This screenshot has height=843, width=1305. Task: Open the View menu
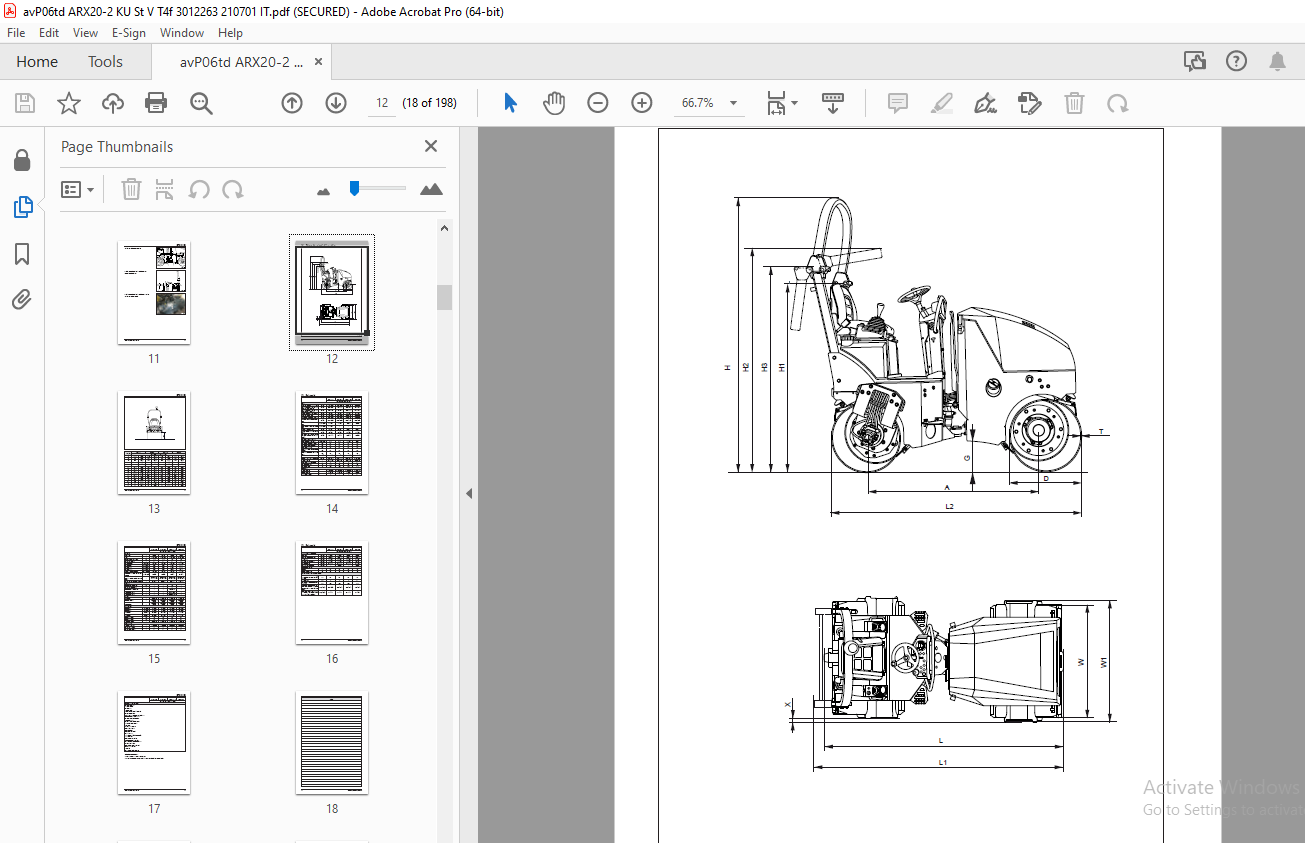(86, 33)
